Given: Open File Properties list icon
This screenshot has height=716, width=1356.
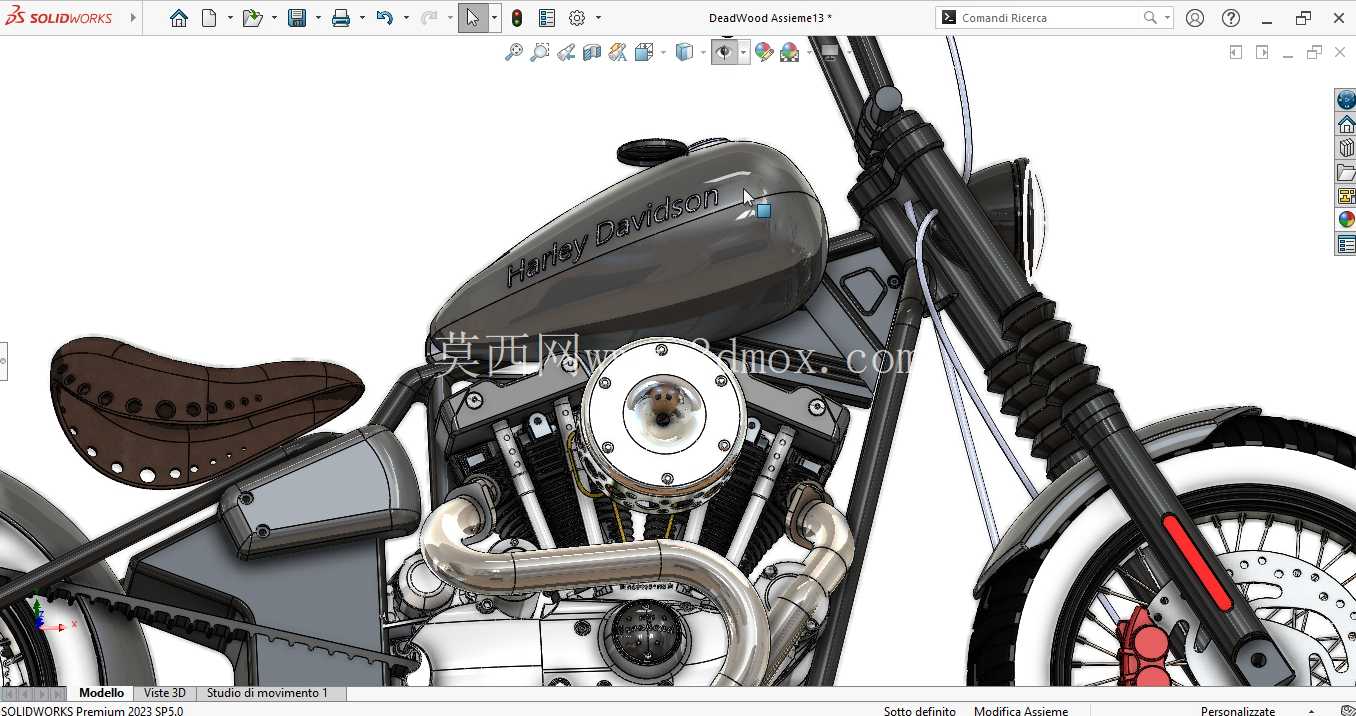Looking at the screenshot, I should click(x=547, y=18).
